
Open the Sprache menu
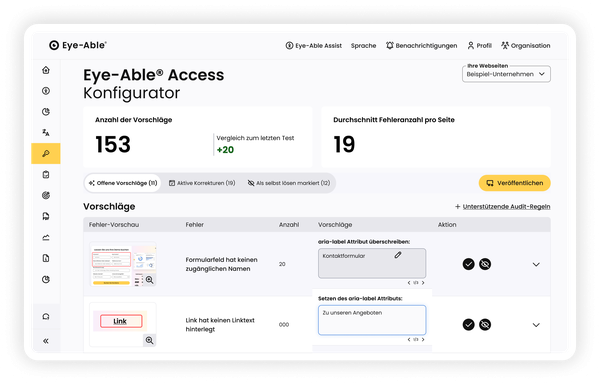point(364,46)
